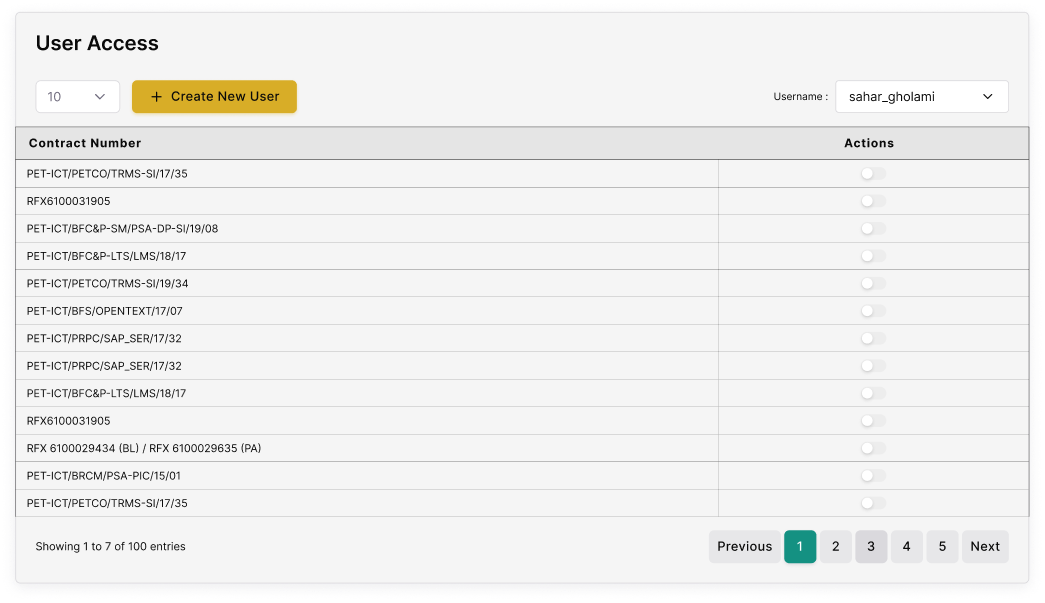Enable the switch for PET-ICT/PETCO/TRMS-SI/19/34
The height and width of the screenshot is (603, 1045).
point(873,284)
